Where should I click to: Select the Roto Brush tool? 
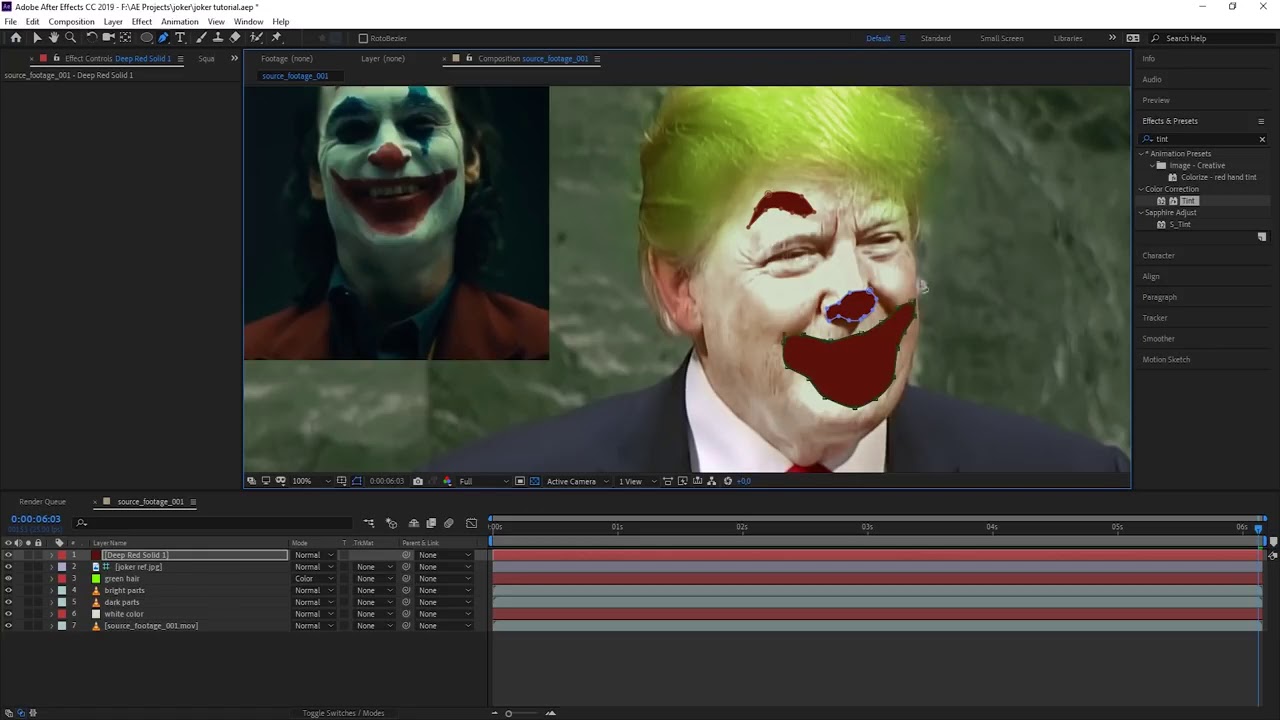click(x=256, y=38)
